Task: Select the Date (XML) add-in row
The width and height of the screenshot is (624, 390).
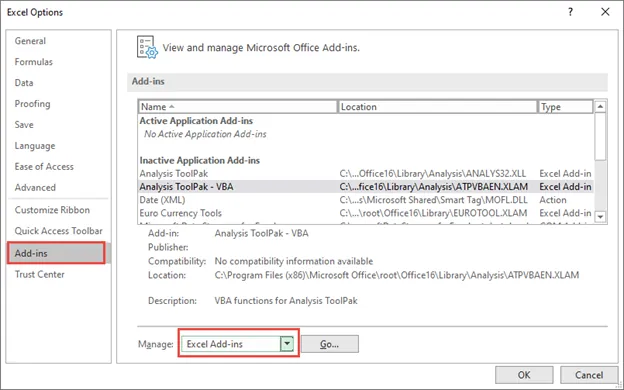Action: point(365,200)
